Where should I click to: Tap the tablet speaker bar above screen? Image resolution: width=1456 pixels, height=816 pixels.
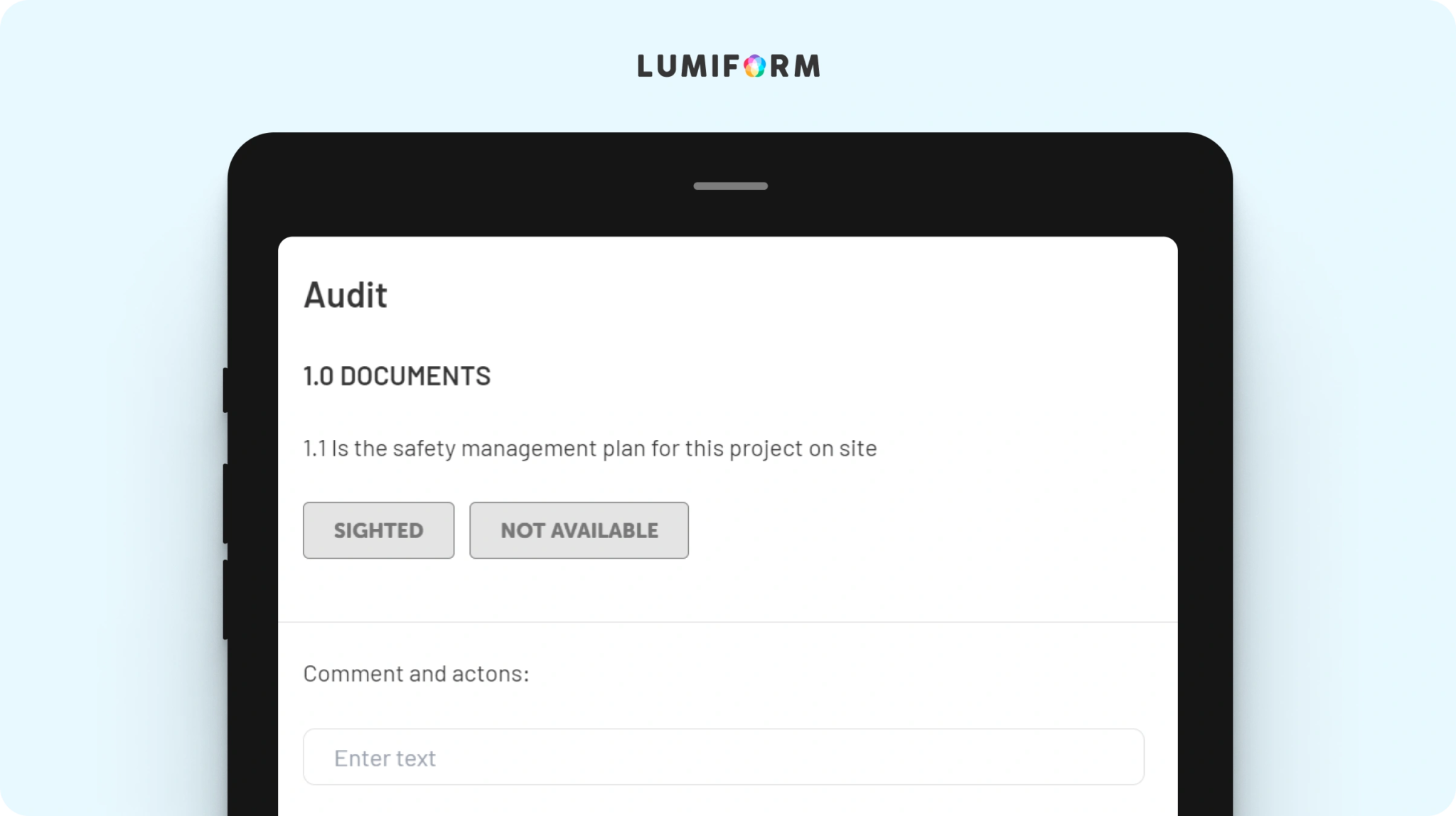(x=730, y=186)
